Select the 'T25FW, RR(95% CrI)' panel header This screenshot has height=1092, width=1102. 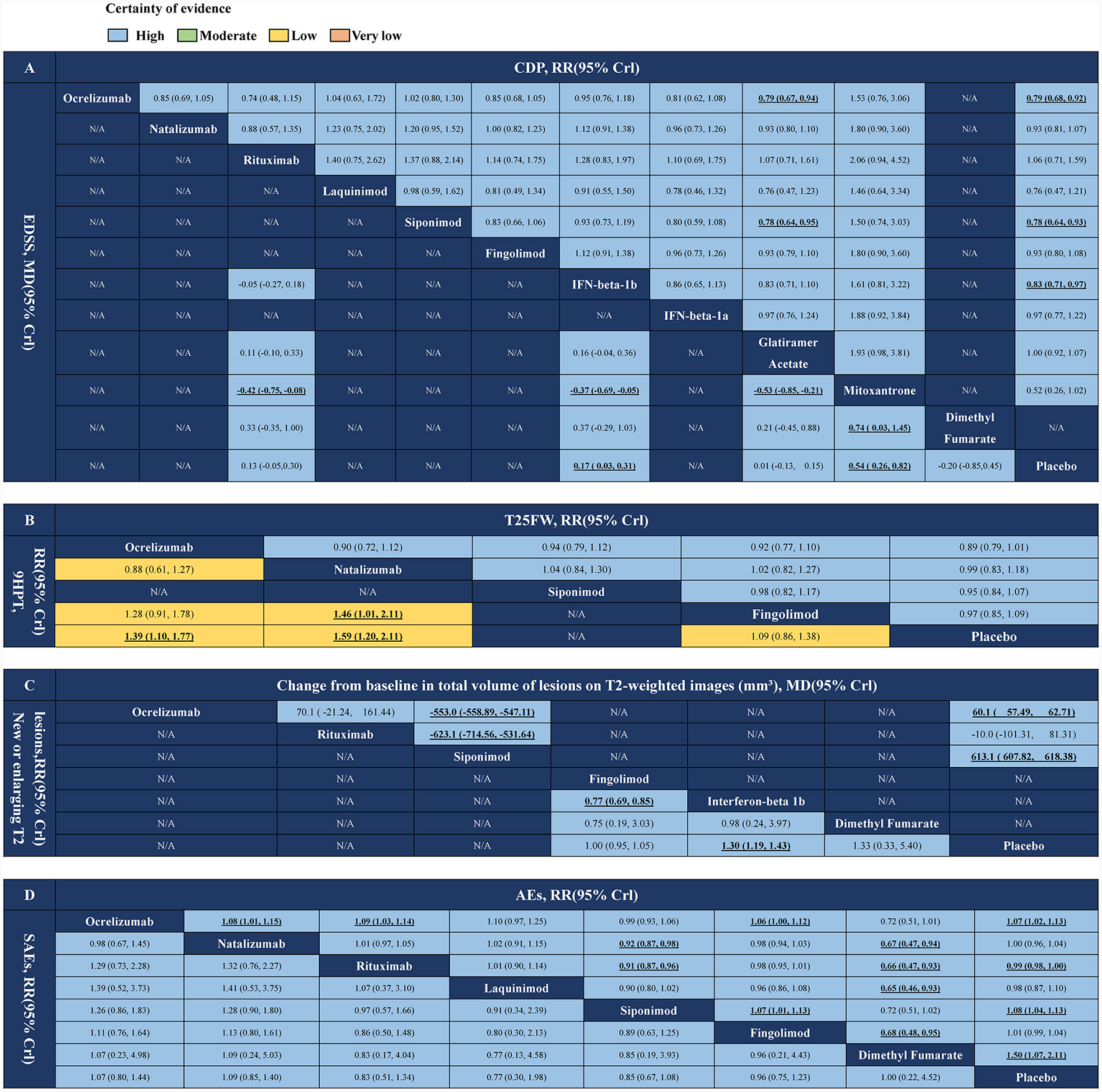(x=576, y=521)
